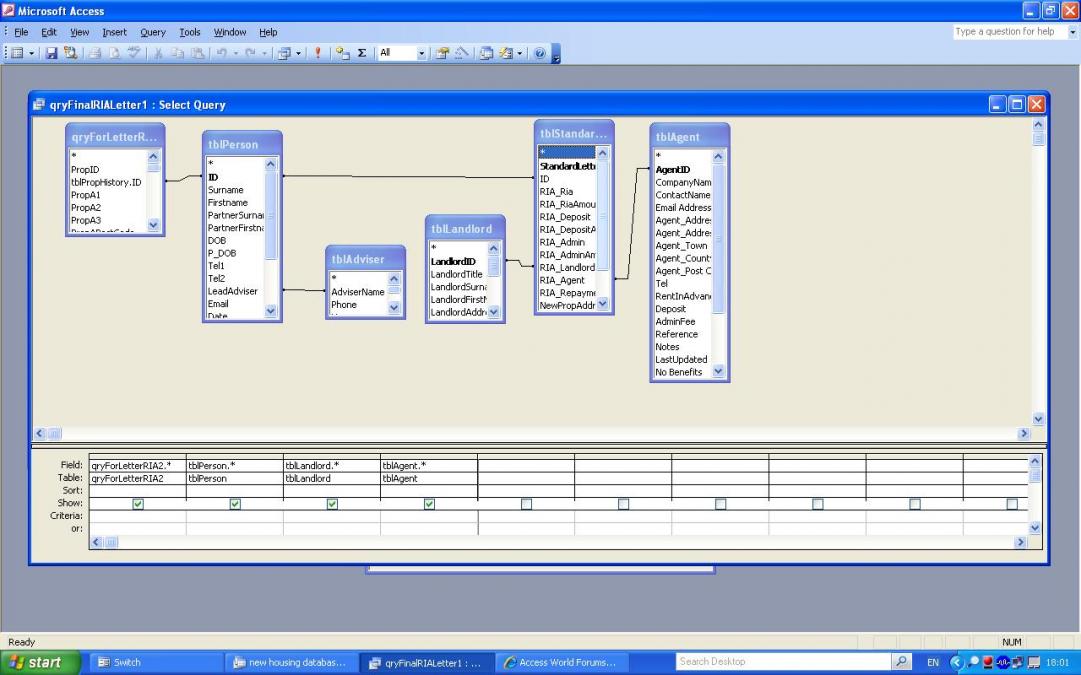Click the Save toolbar icon

pyautogui.click(x=51, y=53)
